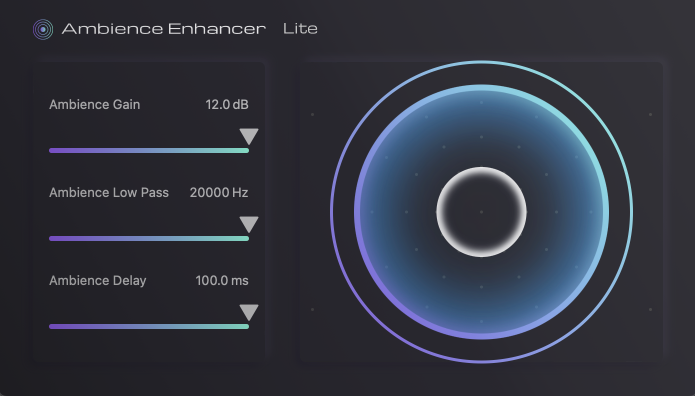Click the Ambience Low Pass label
This screenshot has height=396, width=695.
tap(109, 192)
